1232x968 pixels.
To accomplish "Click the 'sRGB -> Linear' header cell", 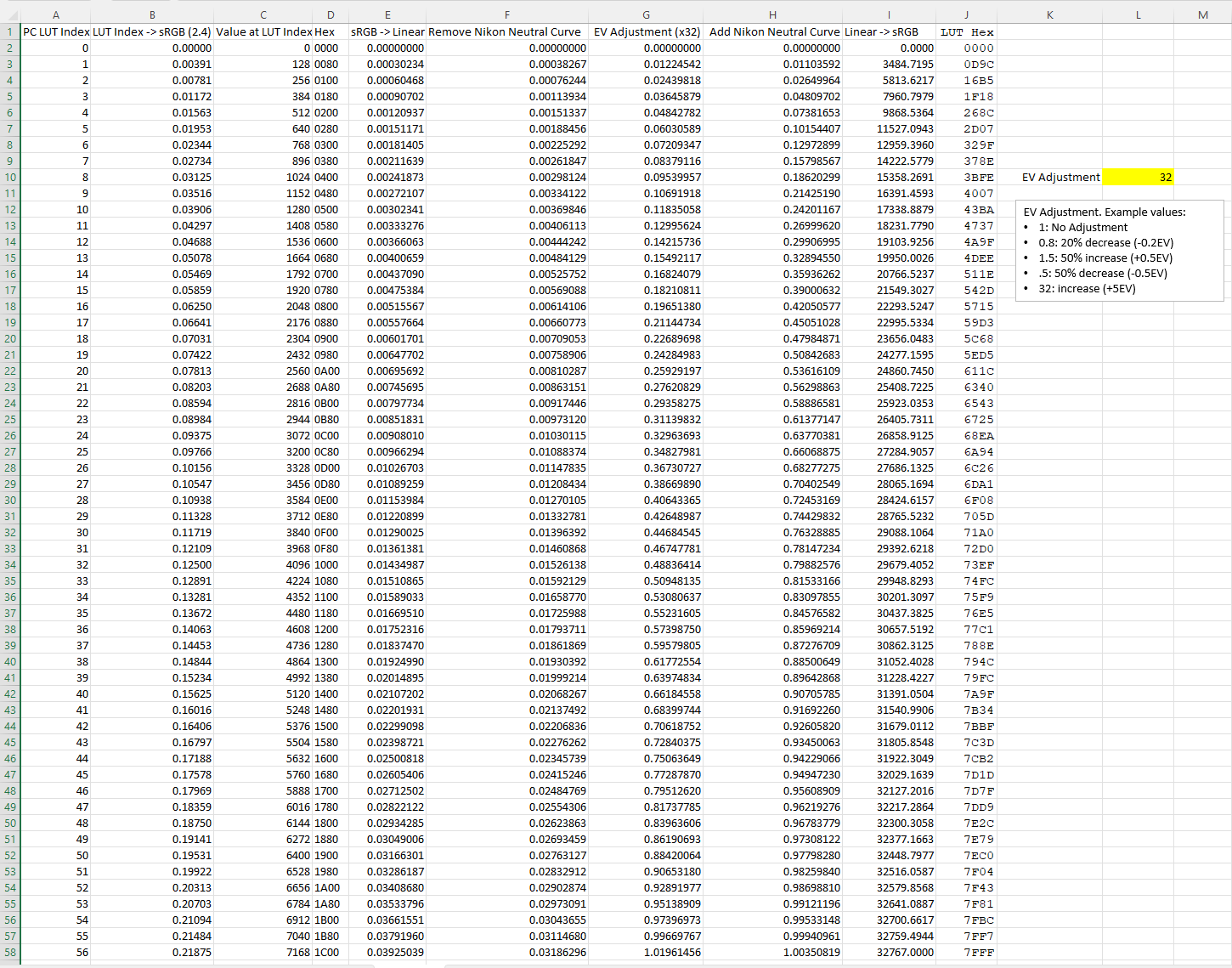I will 387,31.
